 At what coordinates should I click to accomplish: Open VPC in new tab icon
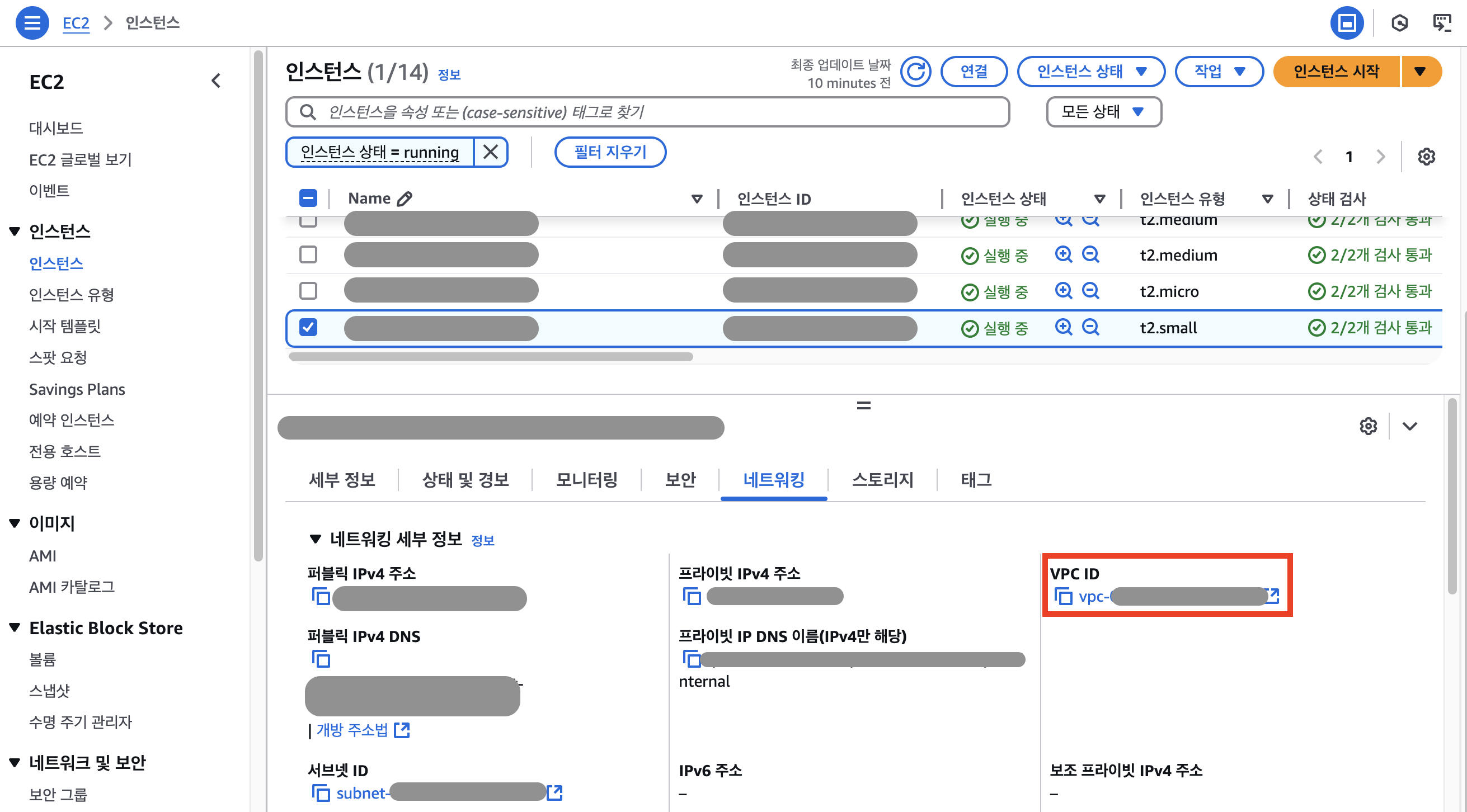point(1273,596)
